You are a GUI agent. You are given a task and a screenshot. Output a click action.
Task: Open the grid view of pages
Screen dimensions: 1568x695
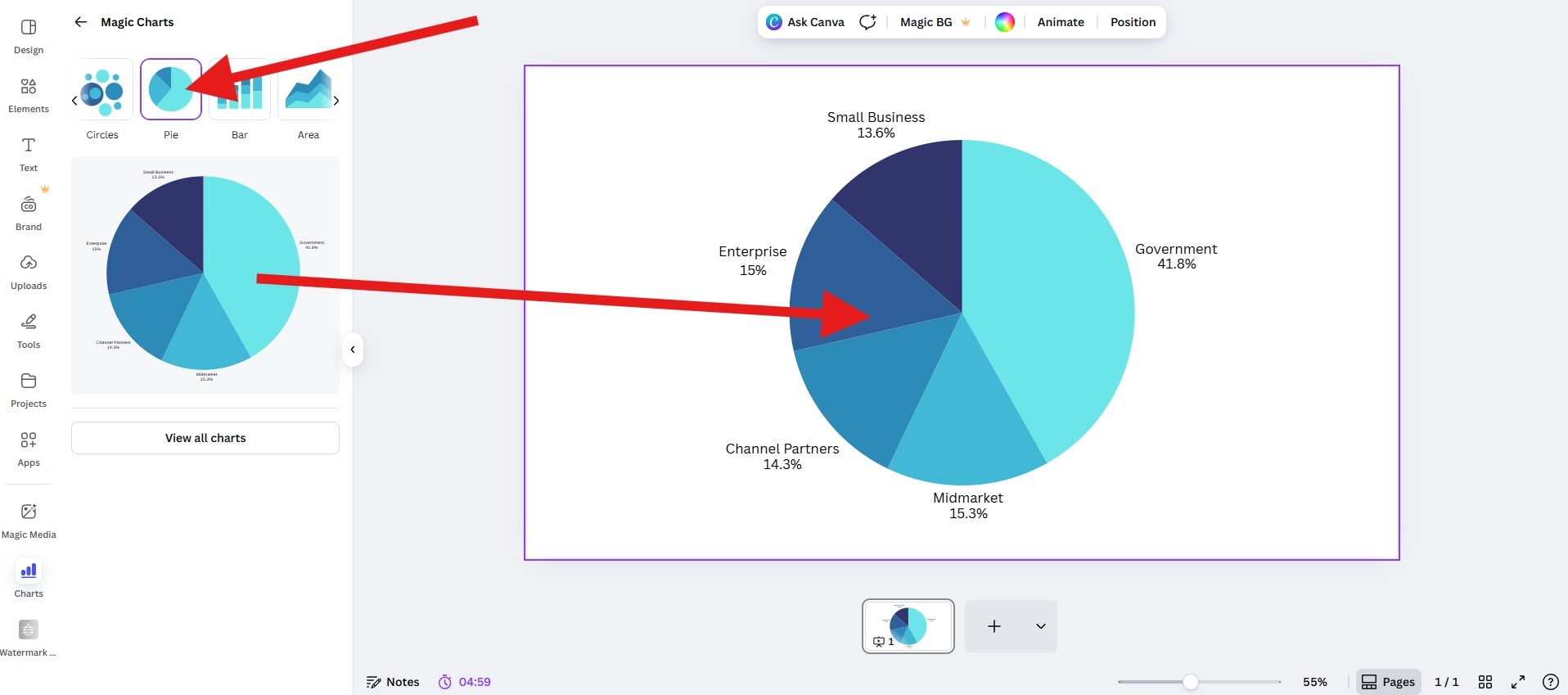(1485, 682)
